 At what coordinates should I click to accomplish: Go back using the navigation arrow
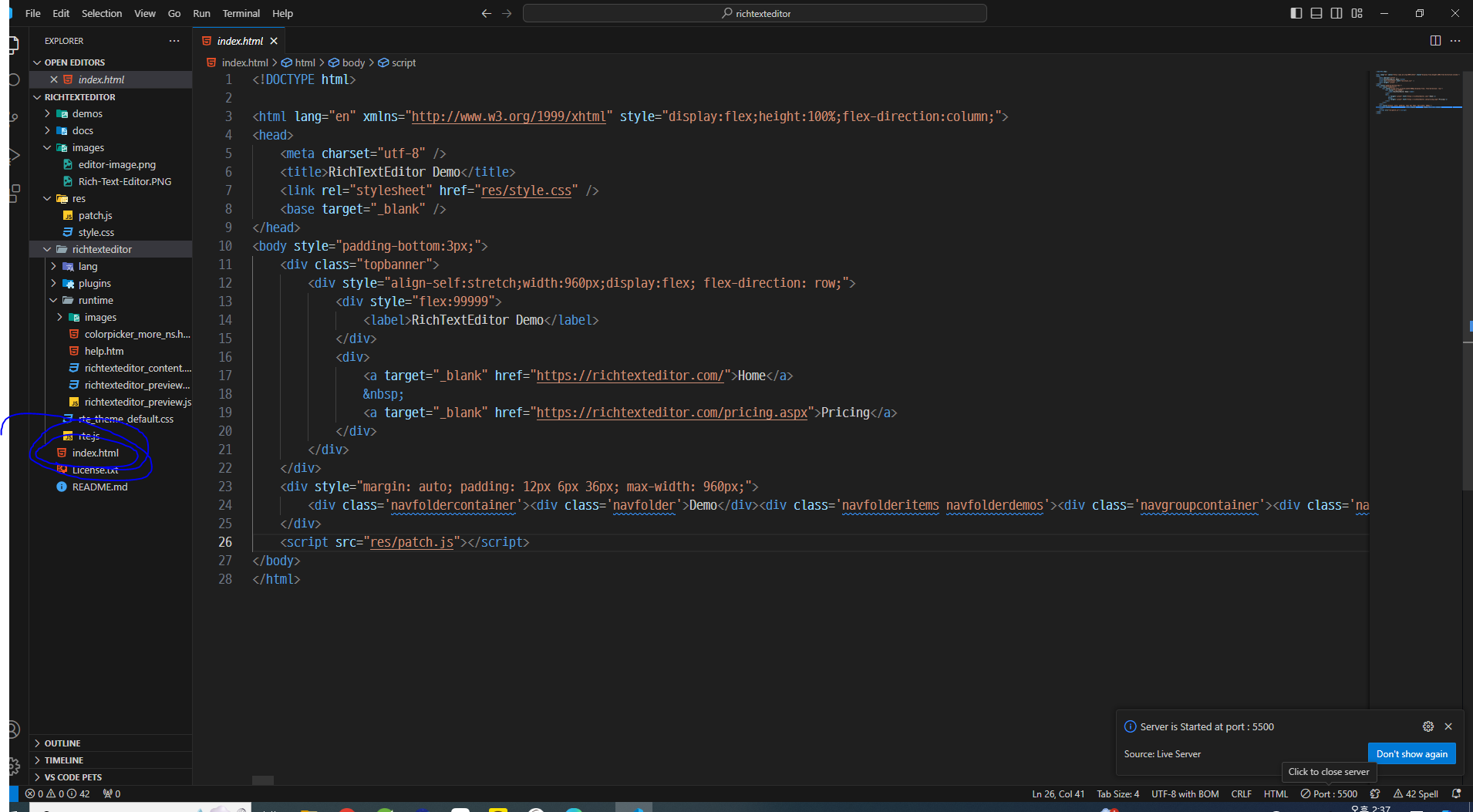pyautogui.click(x=486, y=13)
